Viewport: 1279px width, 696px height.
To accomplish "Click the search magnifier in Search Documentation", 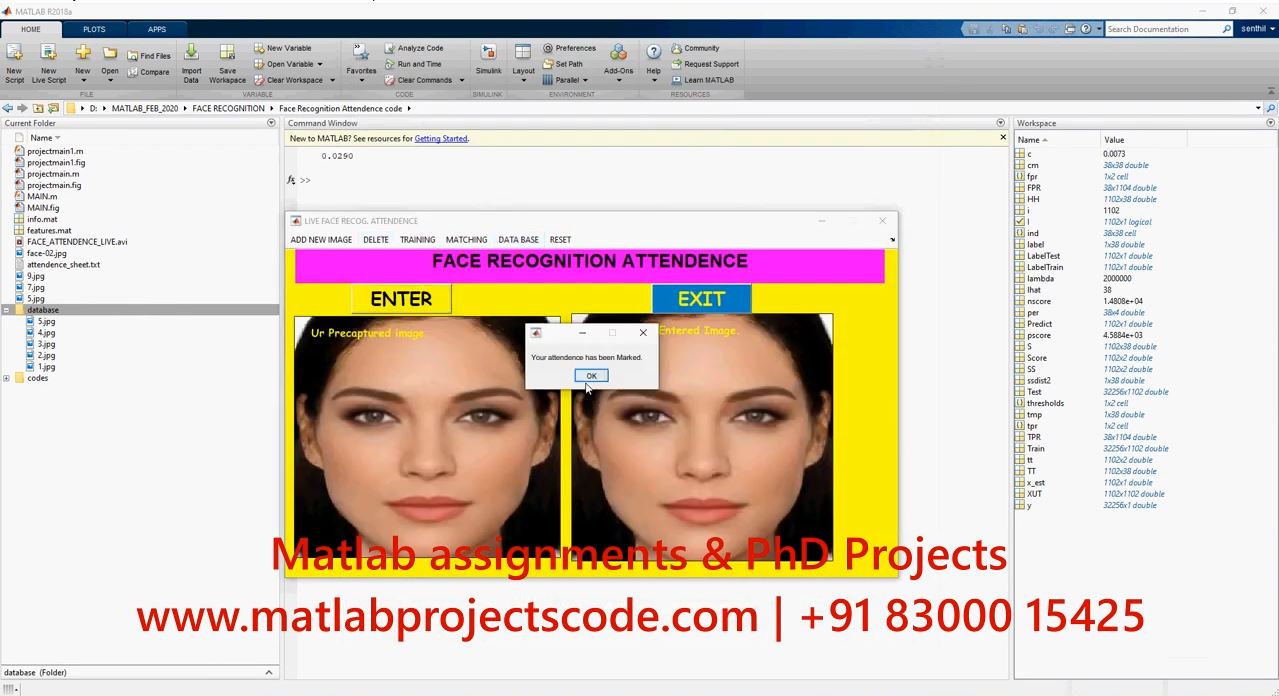I will (x=1226, y=29).
